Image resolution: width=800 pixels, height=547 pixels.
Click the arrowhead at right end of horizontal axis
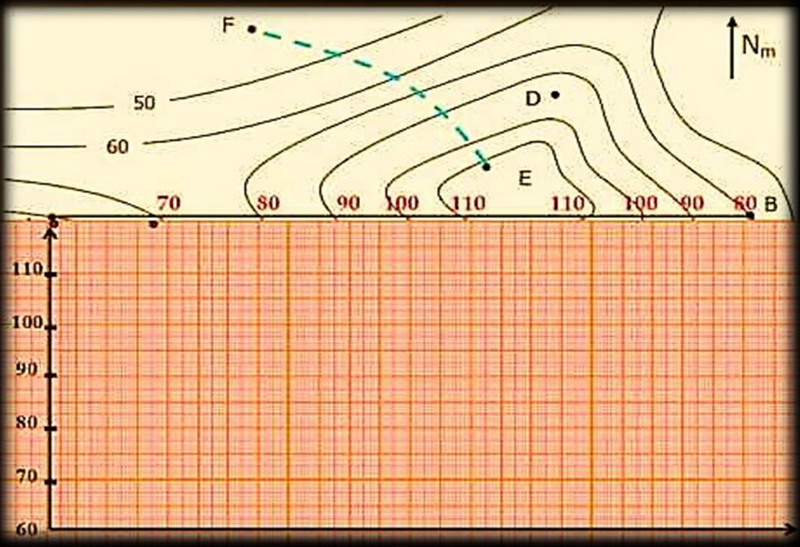788,528
